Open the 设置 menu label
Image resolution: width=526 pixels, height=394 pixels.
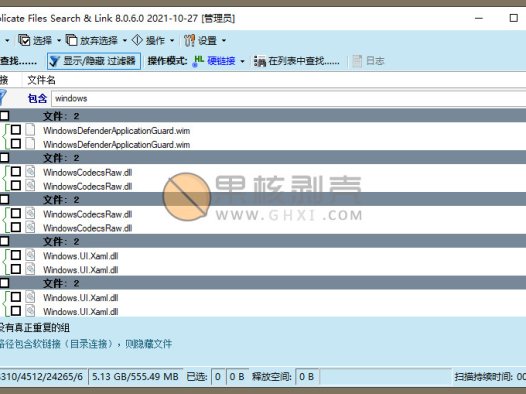tap(207, 41)
